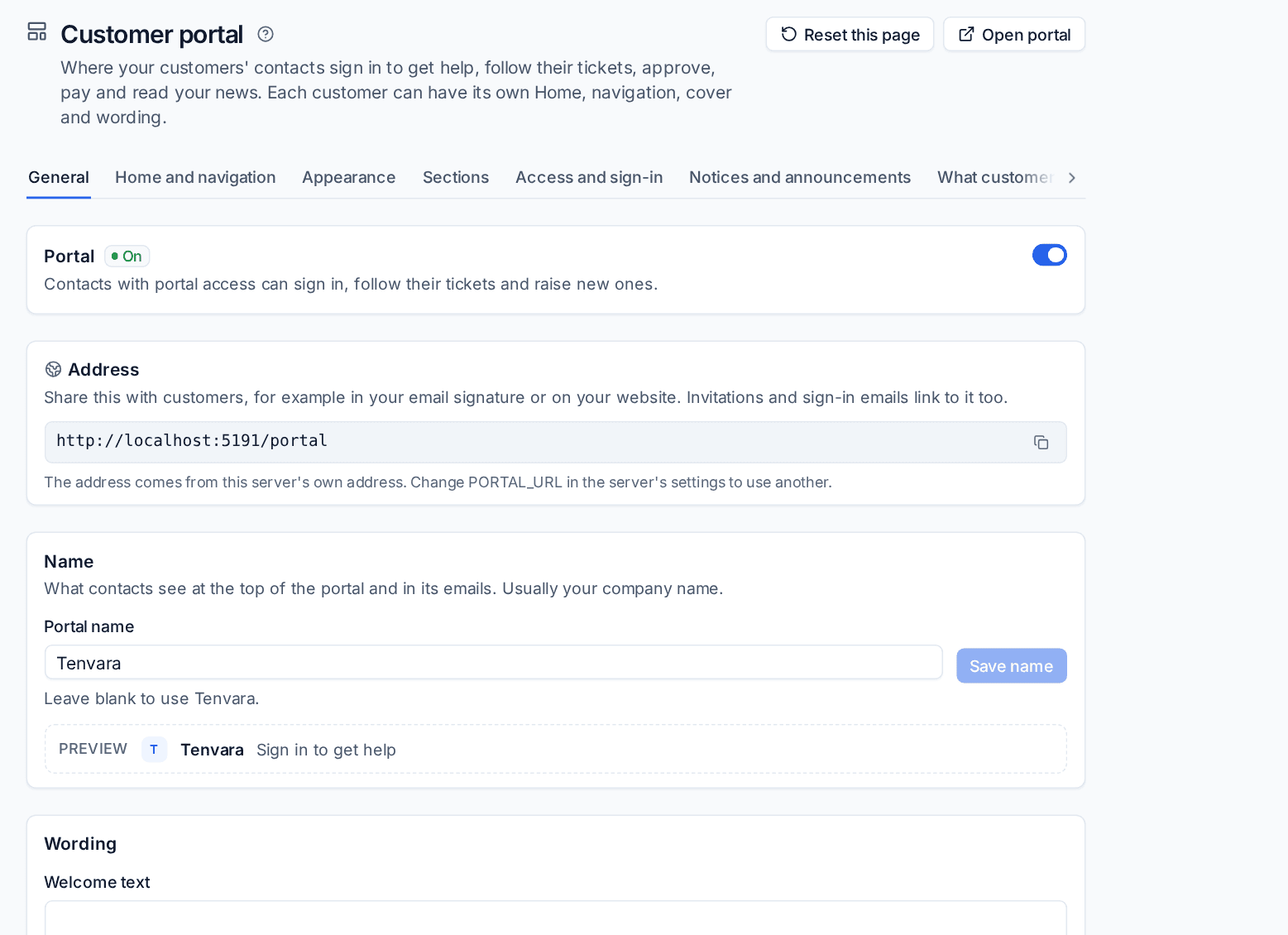Turn off the Portal toggle switch

click(x=1050, y=255)
